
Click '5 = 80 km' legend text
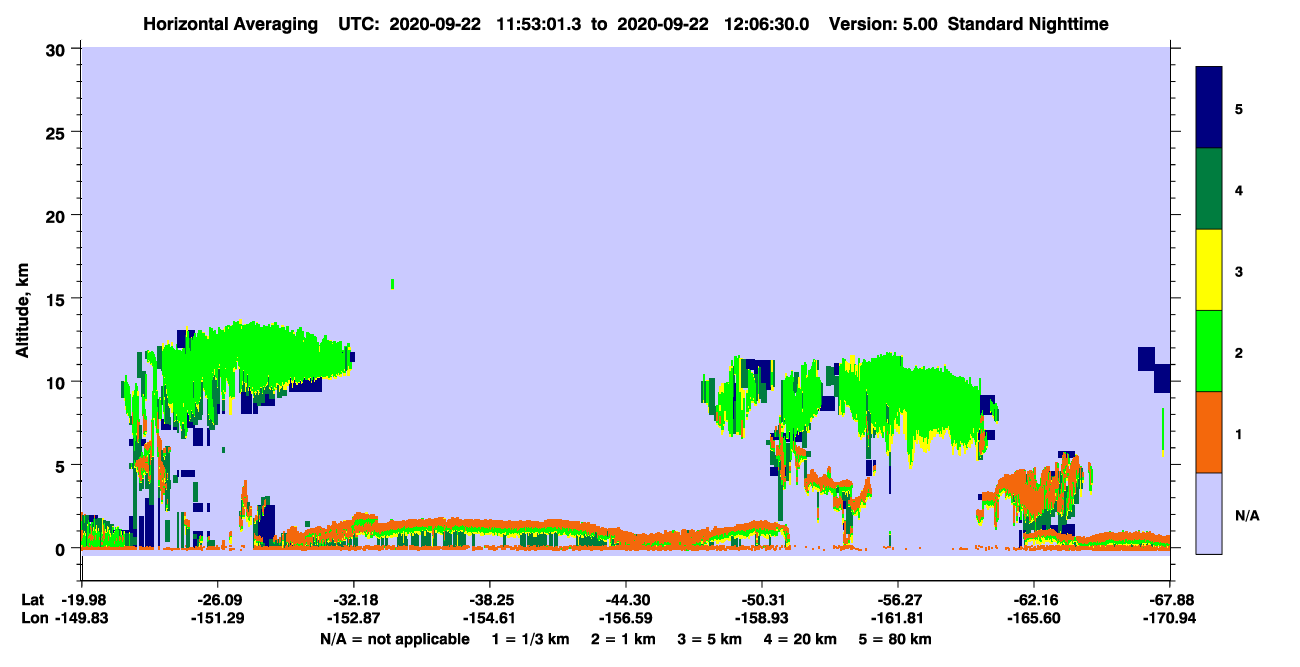point(897,639)
